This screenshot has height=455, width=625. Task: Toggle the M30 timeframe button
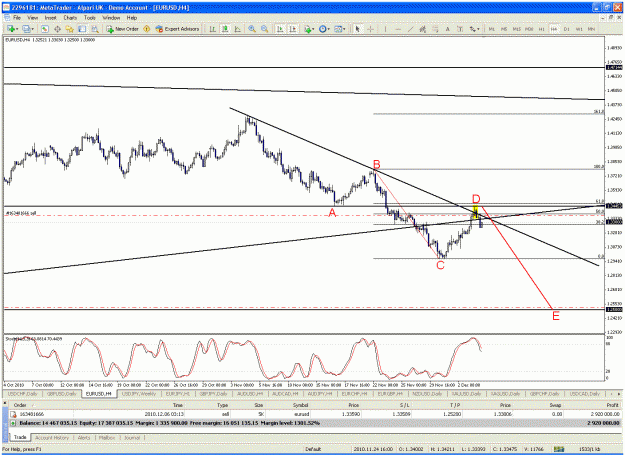[x=529, y=29]
